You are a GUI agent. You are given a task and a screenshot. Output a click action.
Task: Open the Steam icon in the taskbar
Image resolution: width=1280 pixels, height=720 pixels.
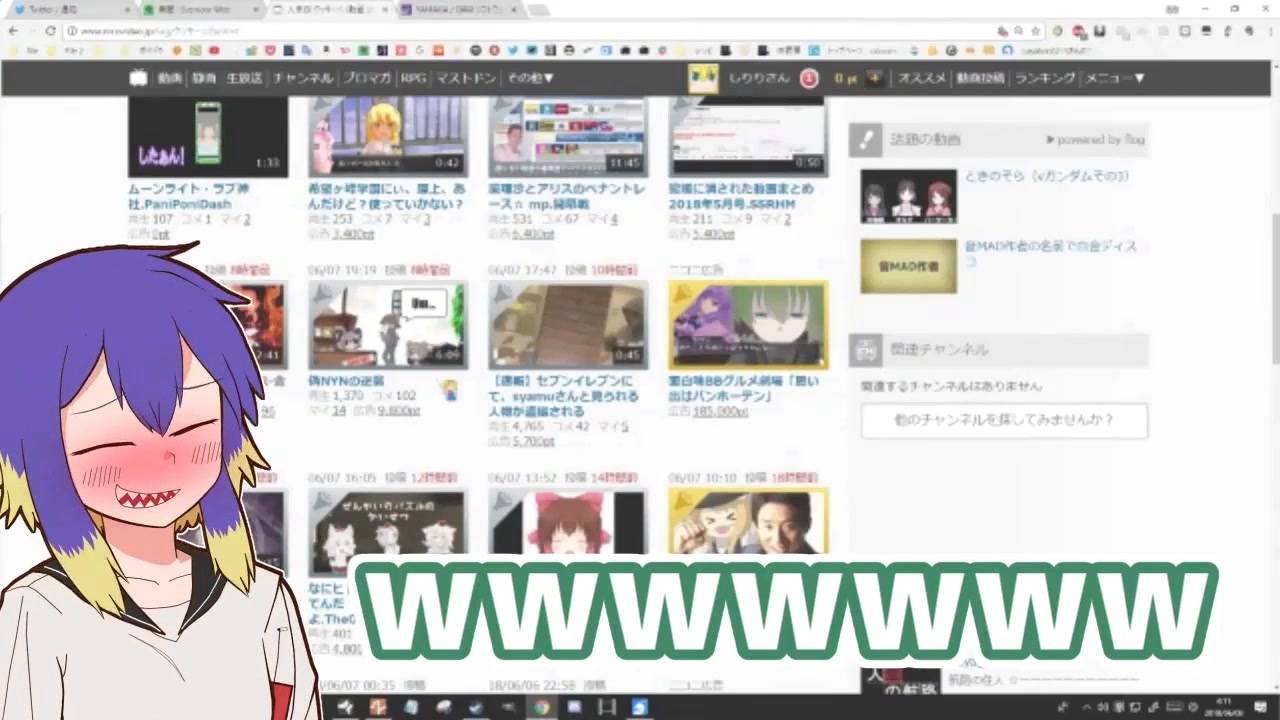pyautogui.click(x=475, y=707)
